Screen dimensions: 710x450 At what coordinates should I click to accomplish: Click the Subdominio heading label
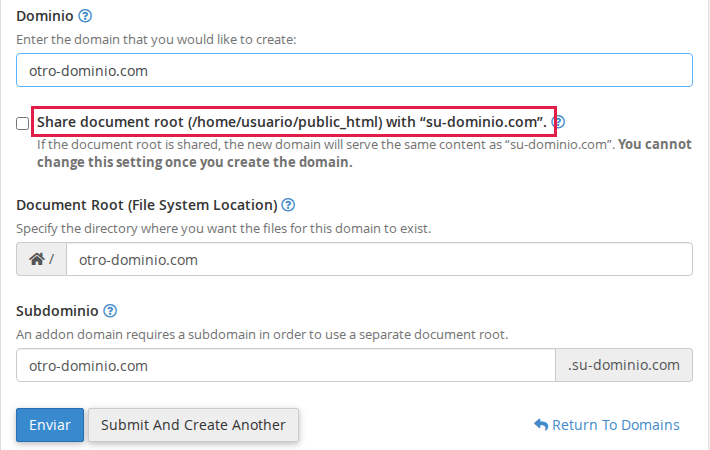point(57,311)
